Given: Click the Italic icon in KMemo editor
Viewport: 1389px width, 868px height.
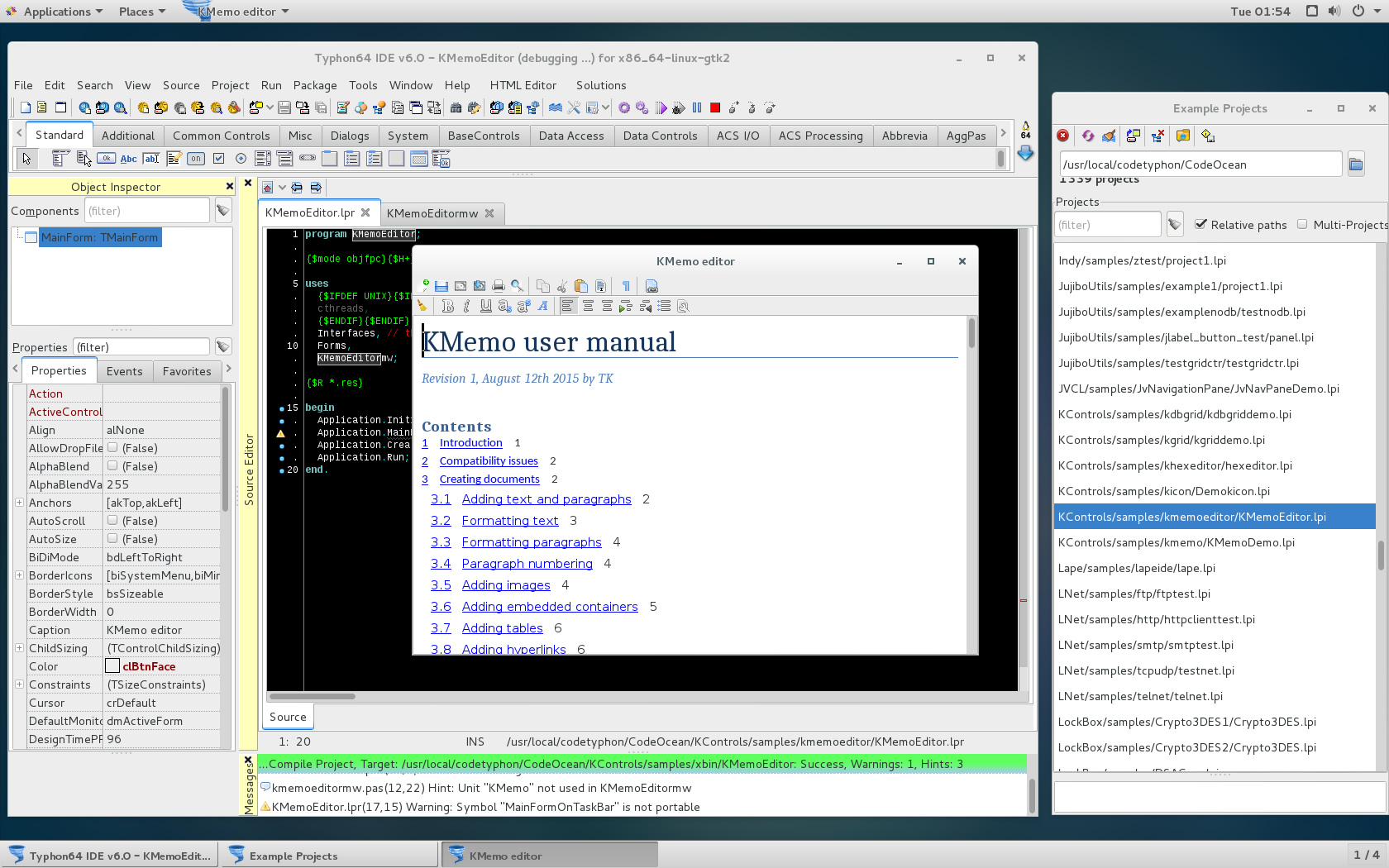Looking at the screenshot, I should point(467,306).
